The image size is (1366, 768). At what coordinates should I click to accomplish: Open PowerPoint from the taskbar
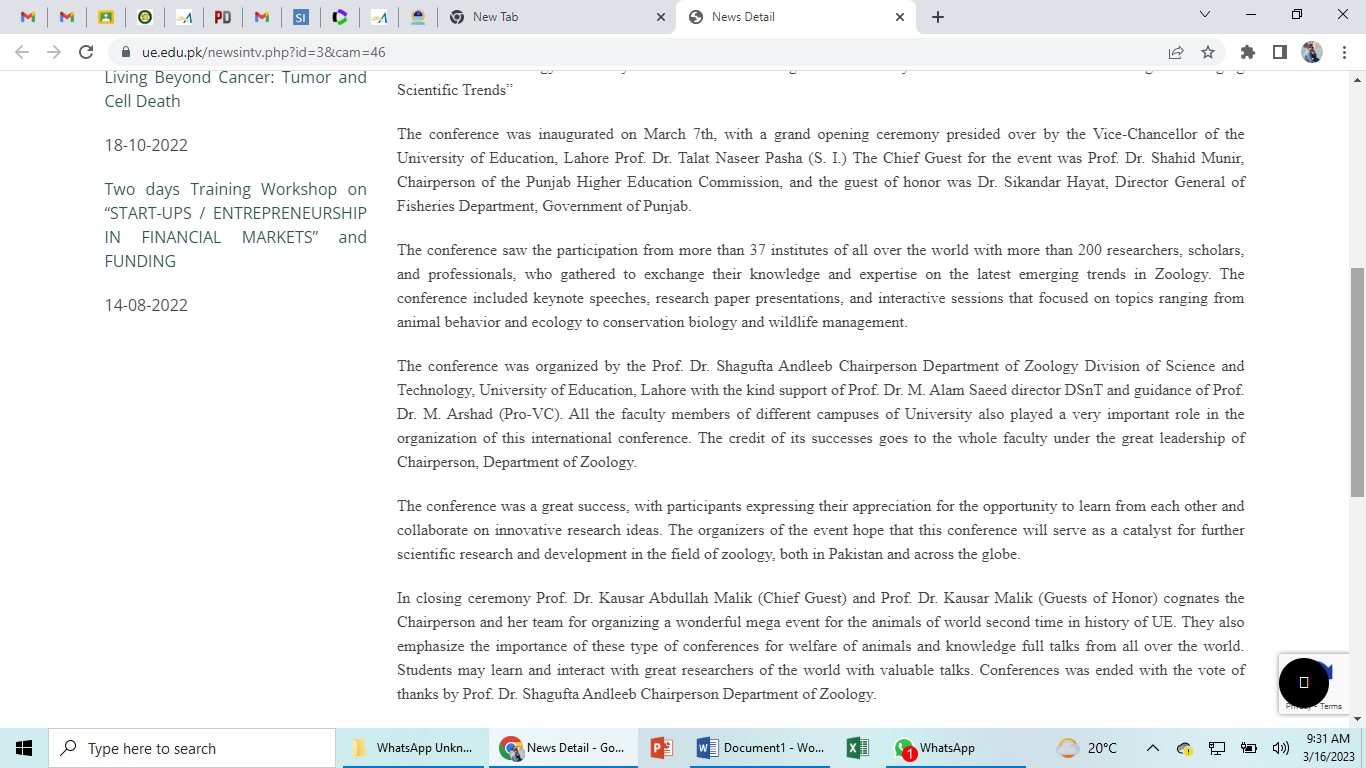[x=660, y=748]
